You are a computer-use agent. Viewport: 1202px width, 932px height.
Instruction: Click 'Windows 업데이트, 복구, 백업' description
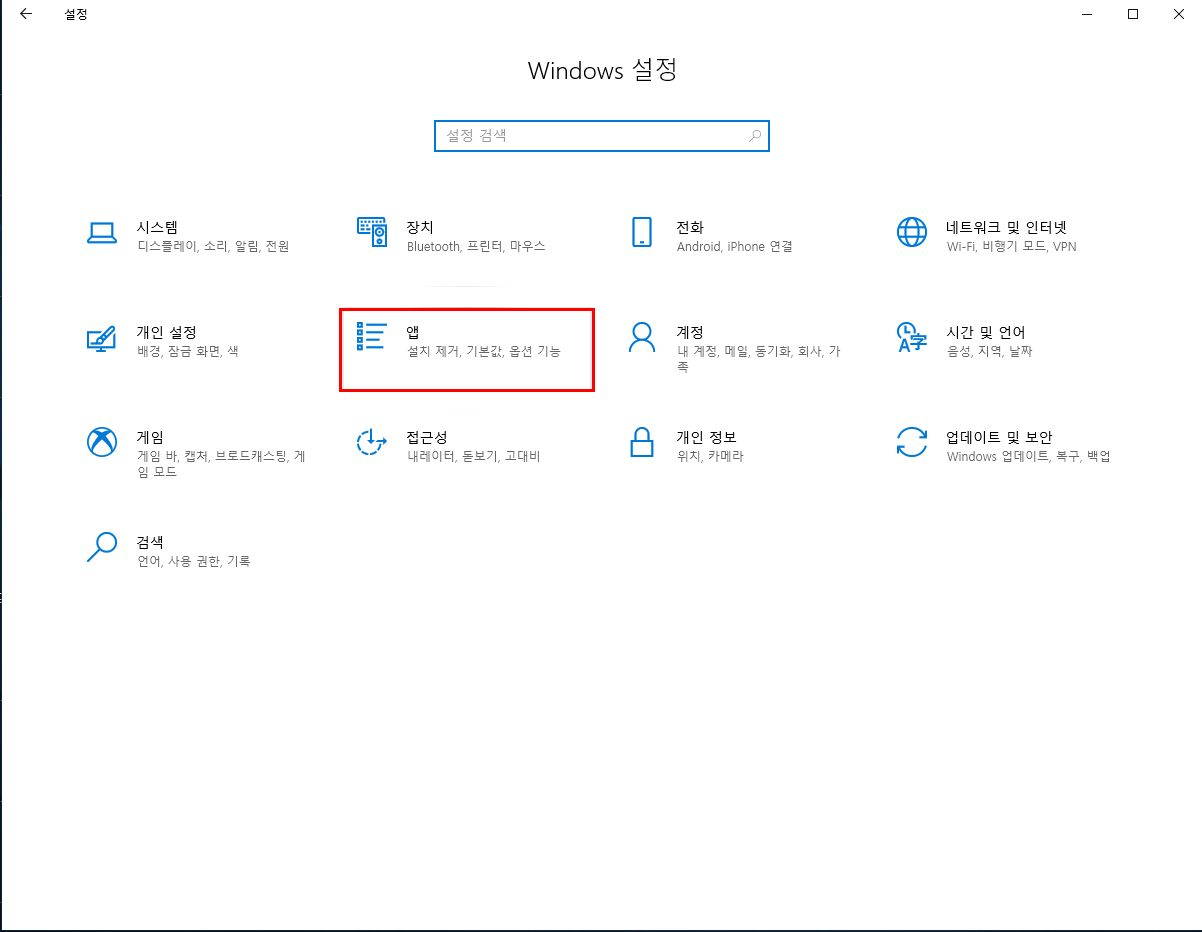pos(1029,456)
